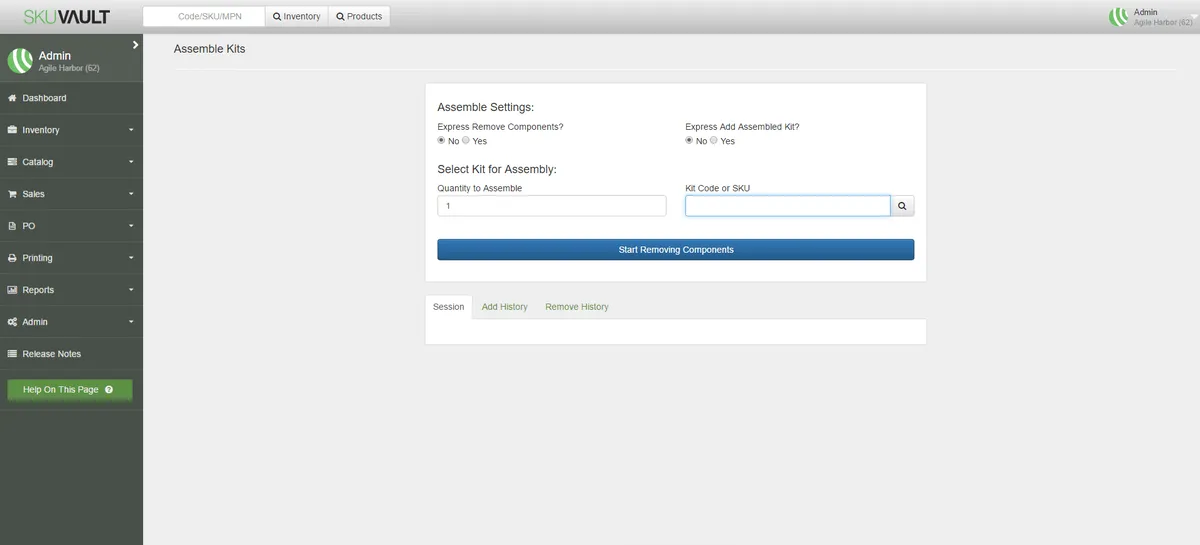Click the magnifier icon beside Kit Code field
Screen dimensions: 1200x545
pos(902,206)
